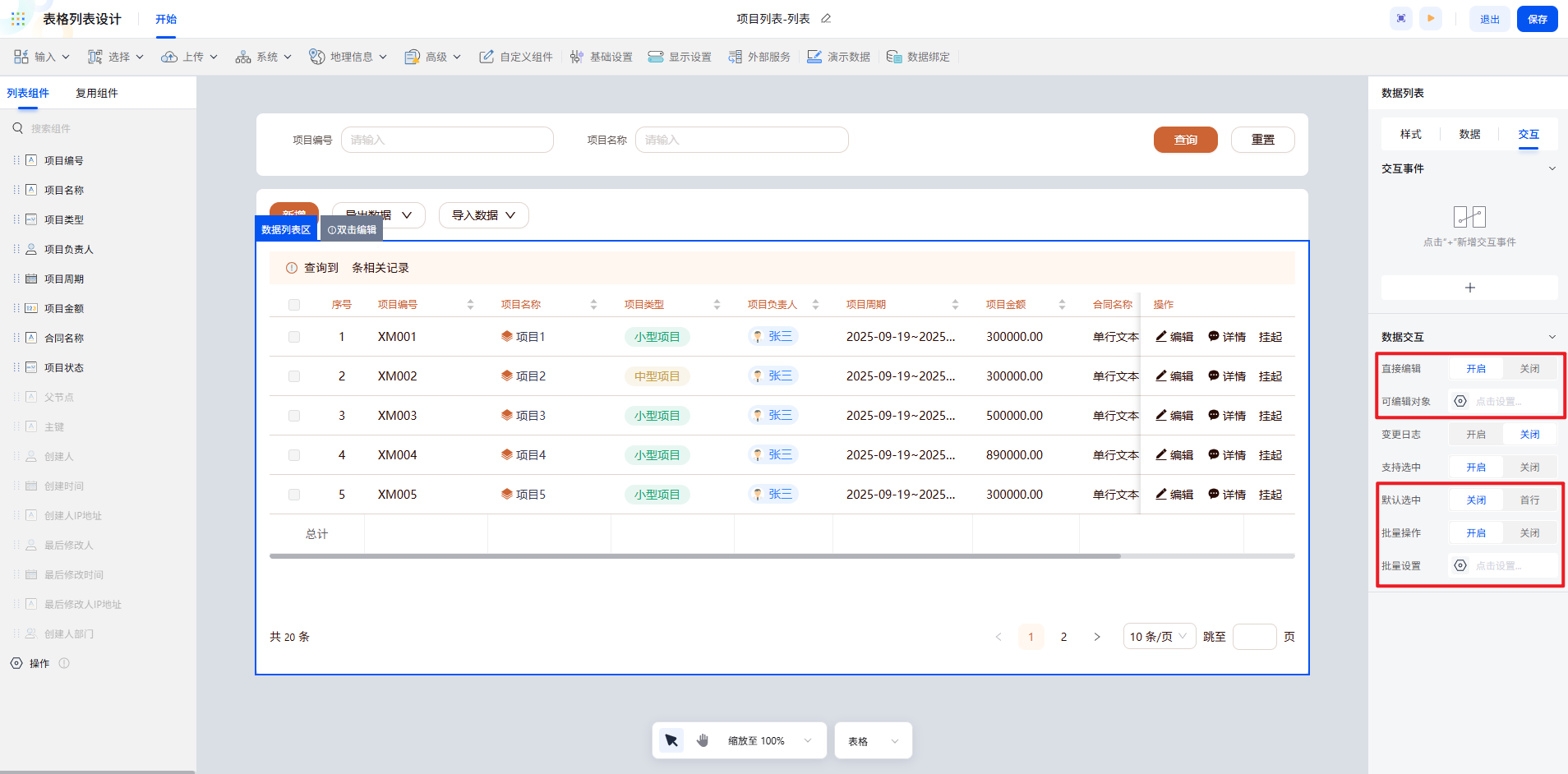The width and height of the screenshot is (1568, 774).
Task: Click the plus icon to add interaction event
Action: click(1469, 288)
